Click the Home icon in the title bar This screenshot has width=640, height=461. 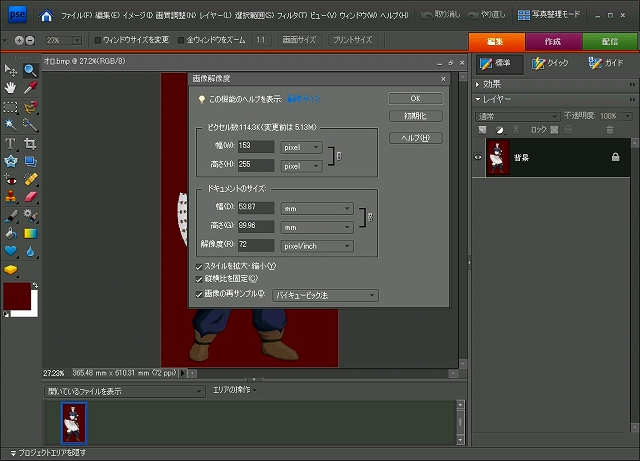point(46,16)
